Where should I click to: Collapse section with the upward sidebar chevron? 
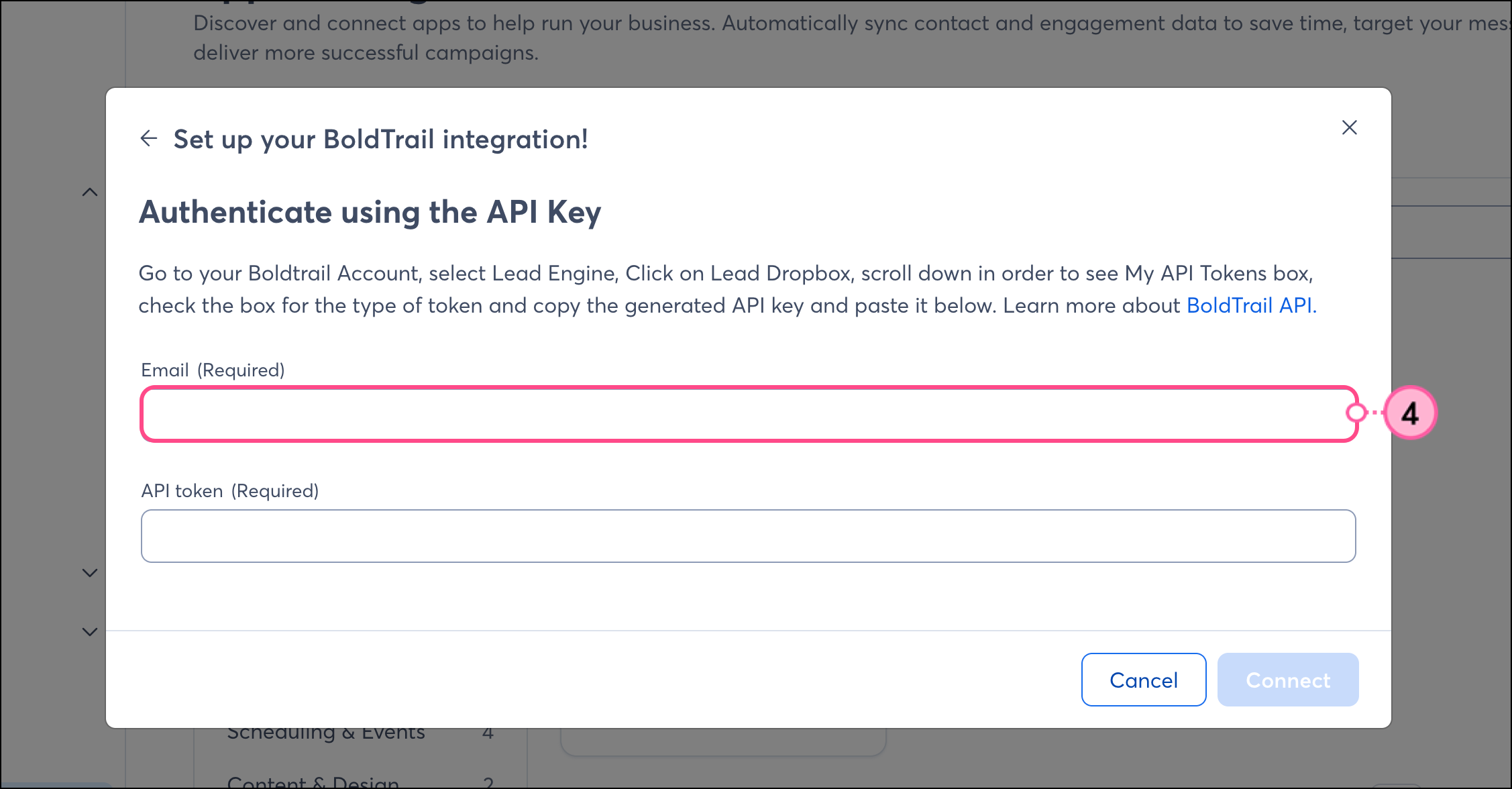point(90,193)
